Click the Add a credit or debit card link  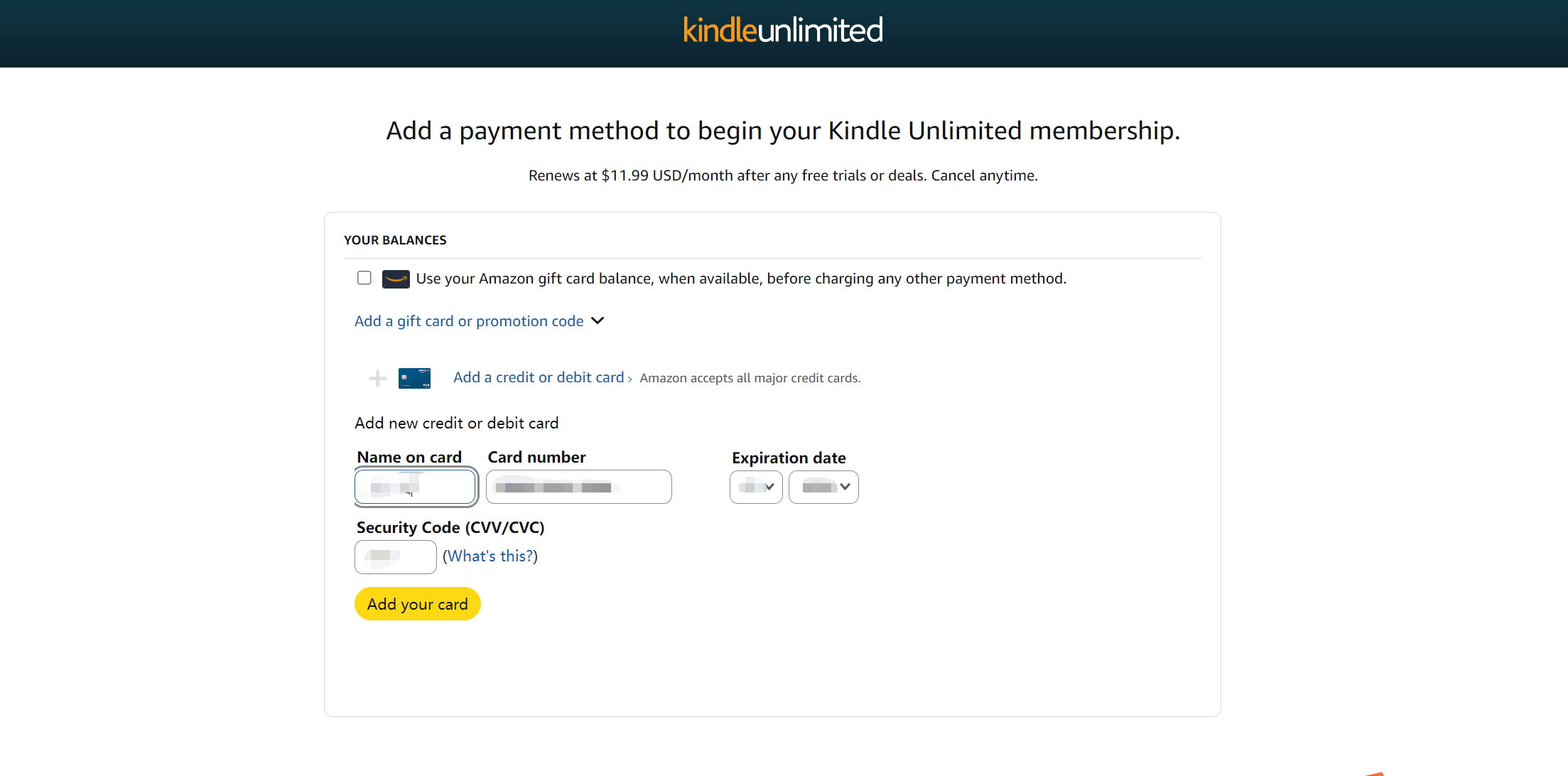click(539, 377)
